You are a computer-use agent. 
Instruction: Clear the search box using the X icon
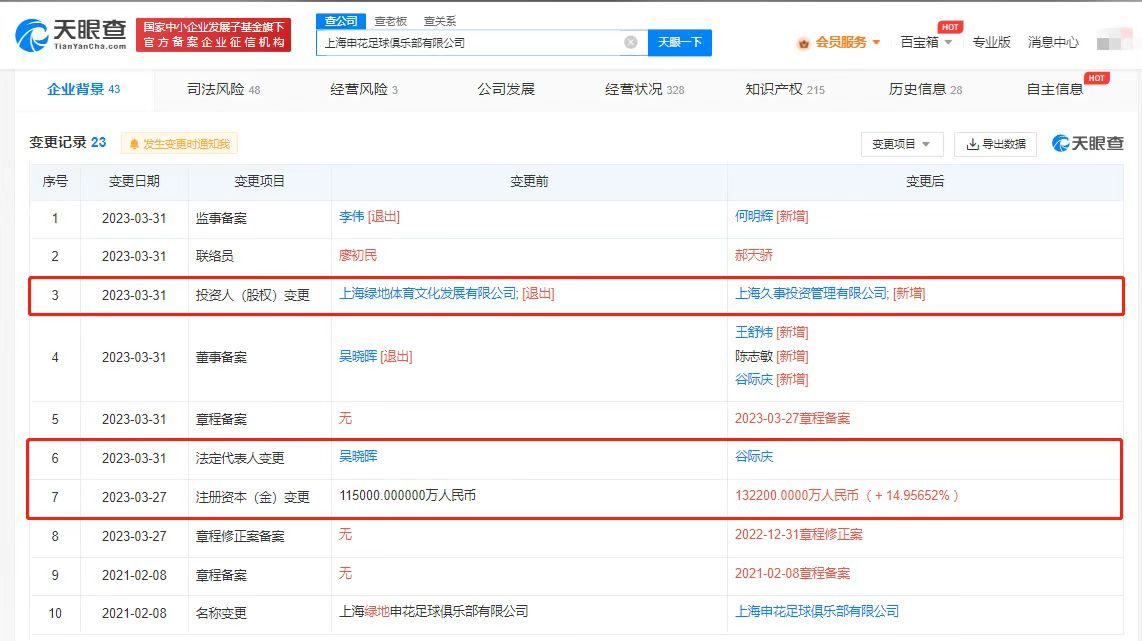(x=630, y=43)
